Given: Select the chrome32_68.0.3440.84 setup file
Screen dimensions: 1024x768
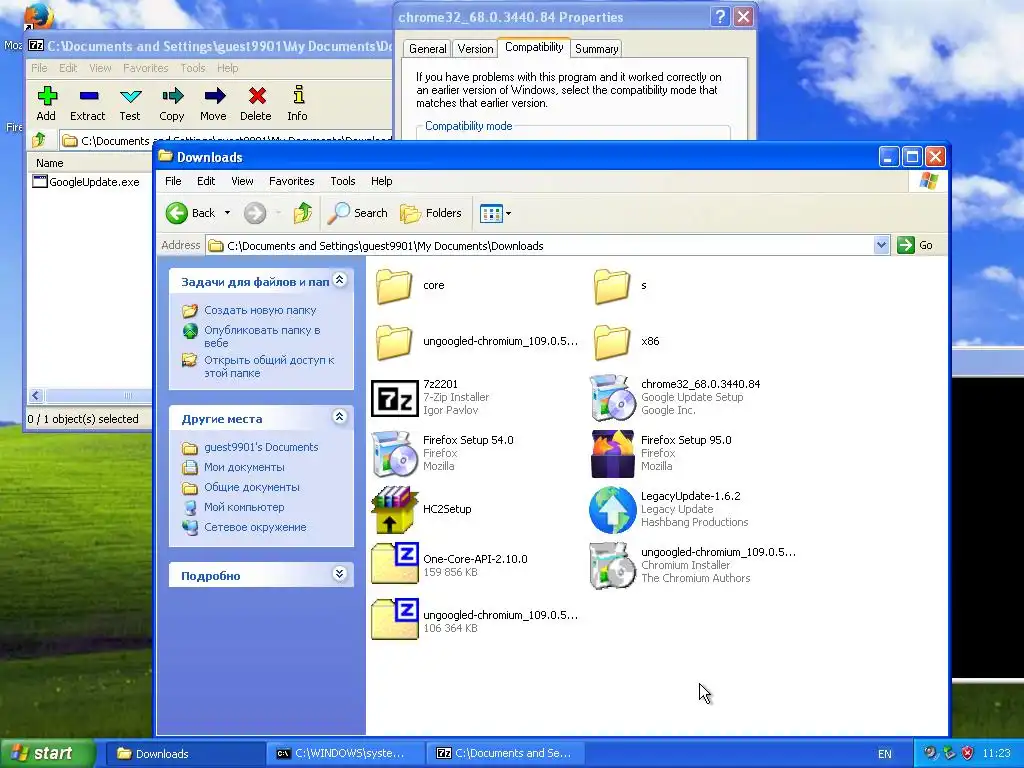Looking at the screenshot, I should pos(676,397).
